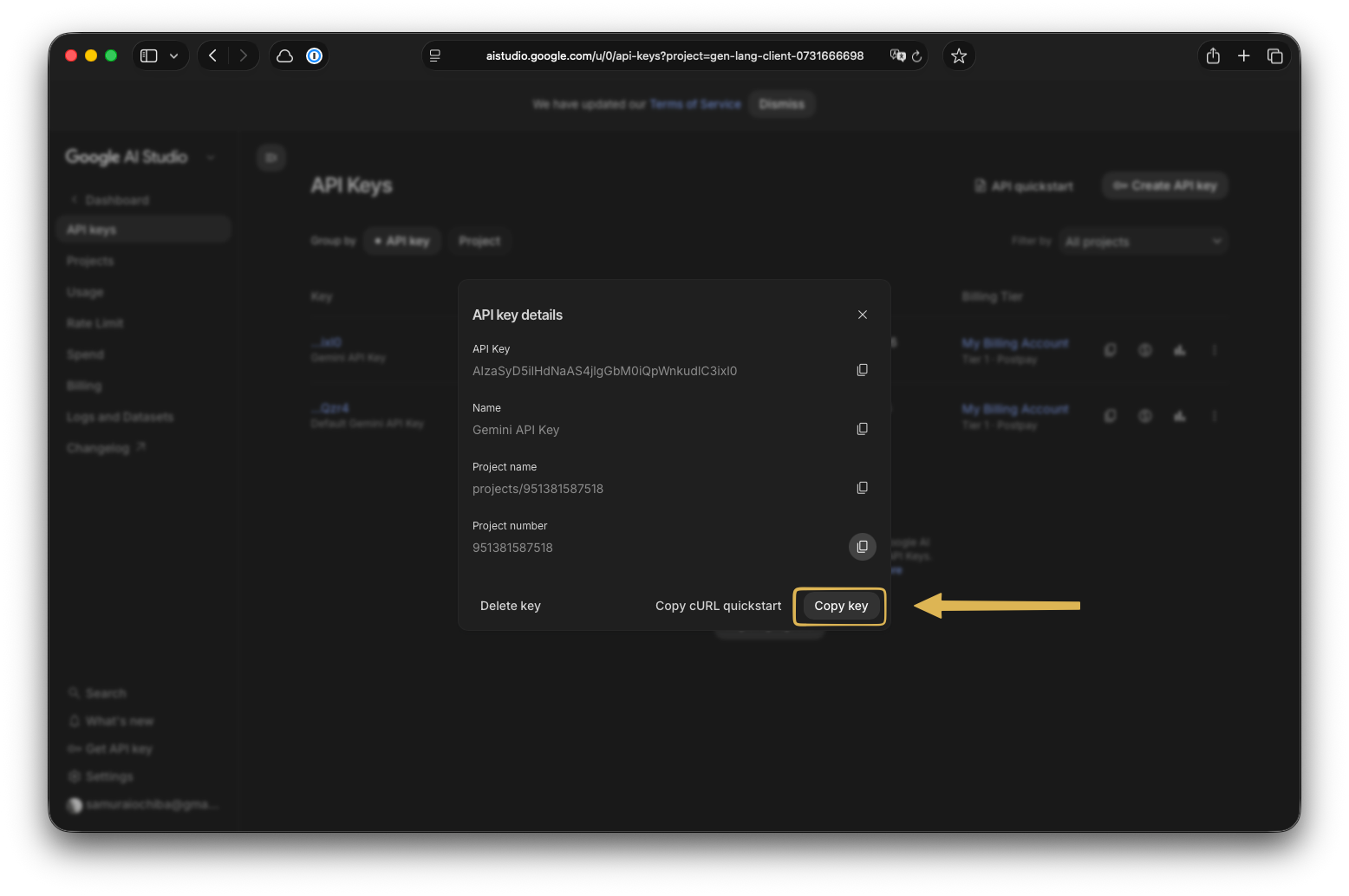
Task: Open Get API key in sidebar
Action: (110, 749)
